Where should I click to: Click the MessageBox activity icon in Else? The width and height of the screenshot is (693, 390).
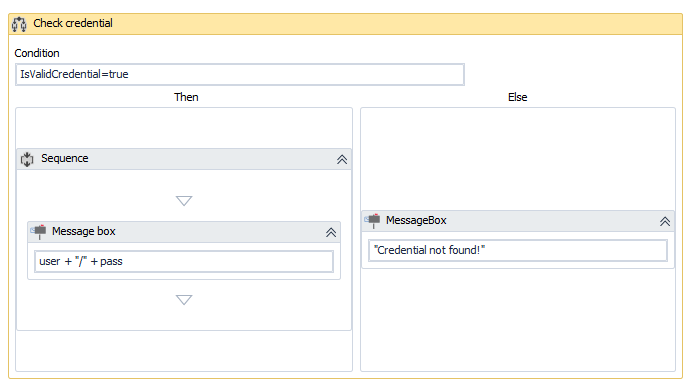[x=373, y=221]
